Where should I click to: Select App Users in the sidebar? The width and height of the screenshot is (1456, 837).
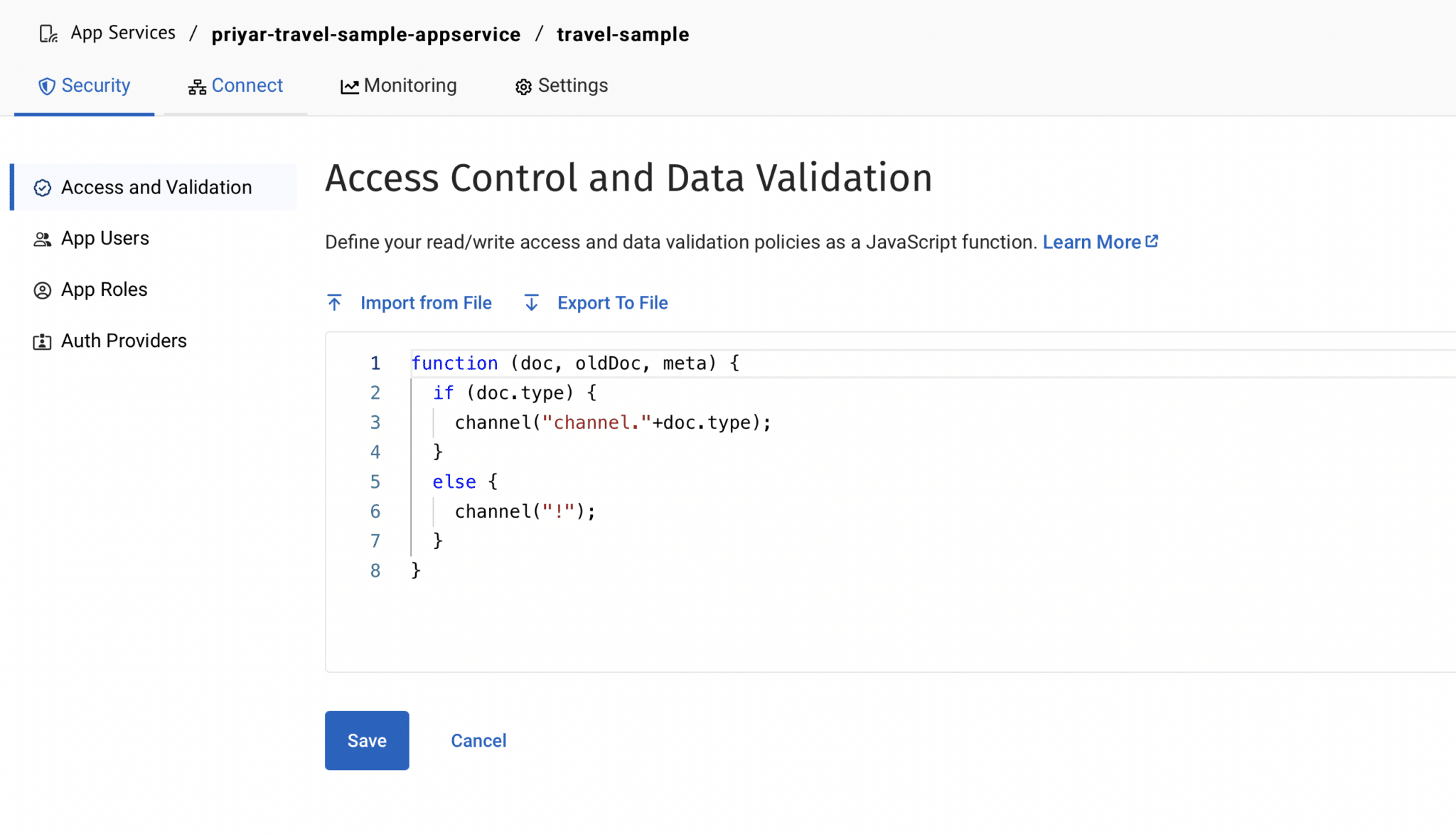point(105,238)
